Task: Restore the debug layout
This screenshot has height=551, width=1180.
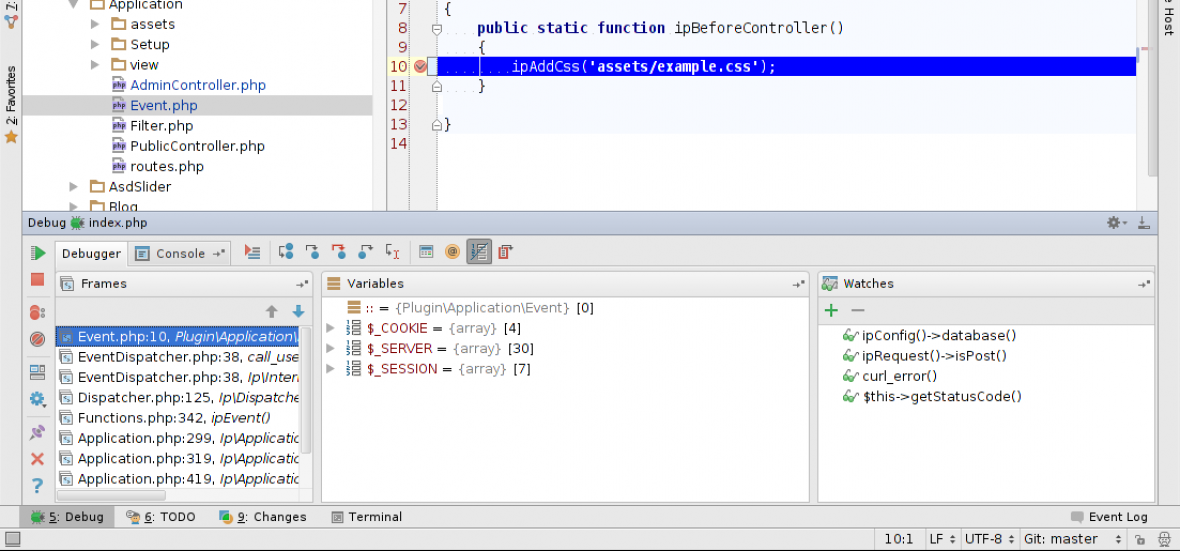Action: pos(37,373)
